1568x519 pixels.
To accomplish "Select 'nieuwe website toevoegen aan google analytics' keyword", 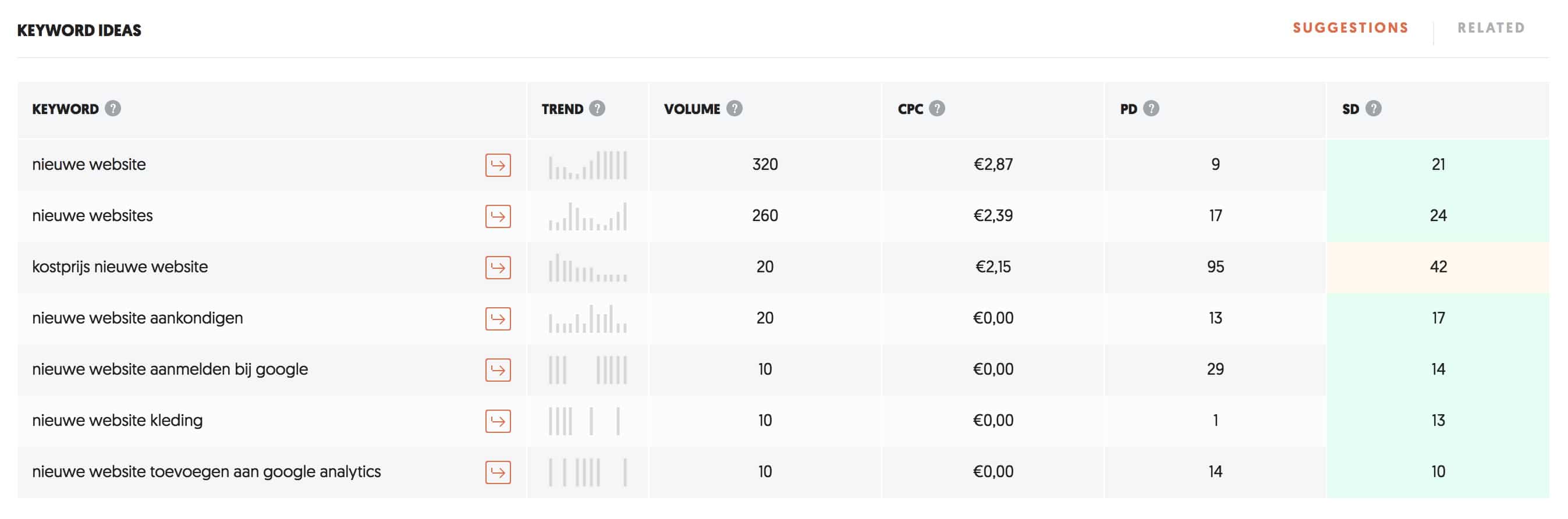I will 207,471.
